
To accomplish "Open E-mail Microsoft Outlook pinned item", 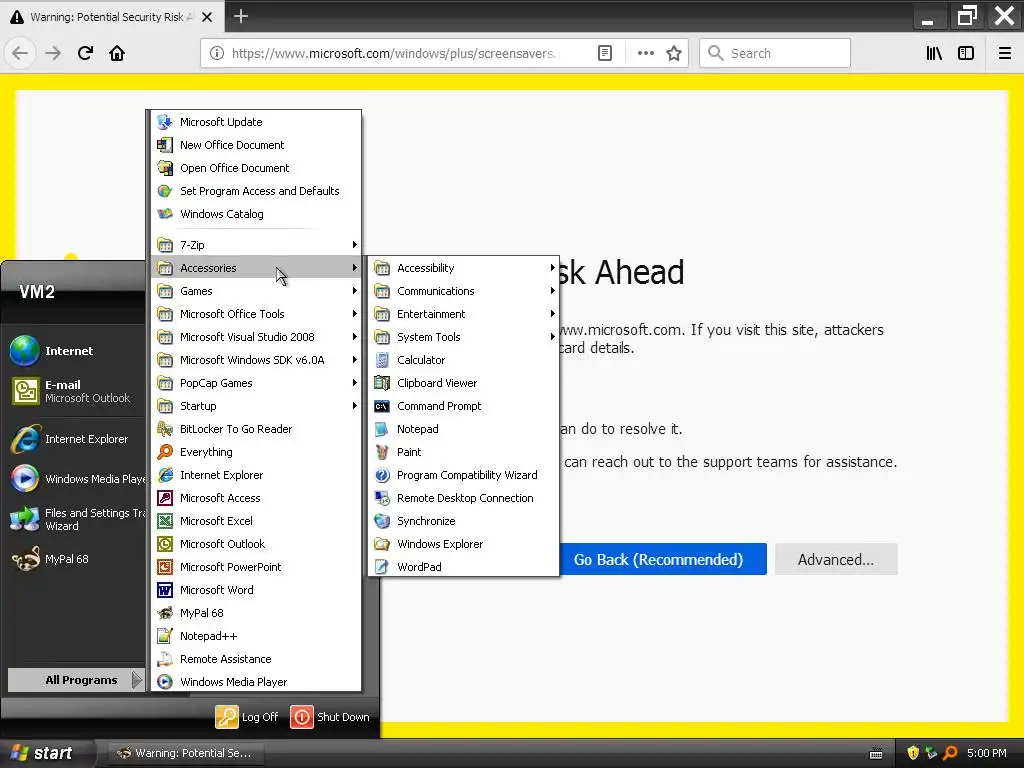I will [x=75, y=391].
